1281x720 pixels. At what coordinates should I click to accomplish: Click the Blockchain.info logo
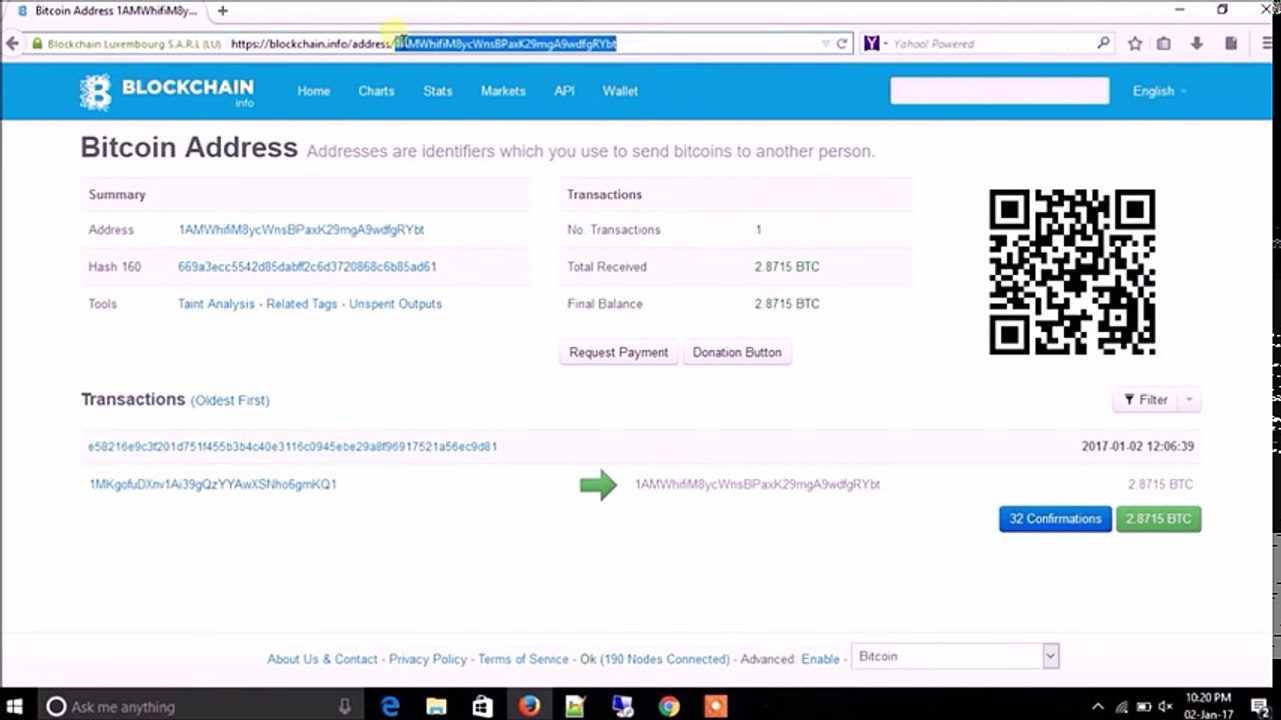[x=167, y=91]
